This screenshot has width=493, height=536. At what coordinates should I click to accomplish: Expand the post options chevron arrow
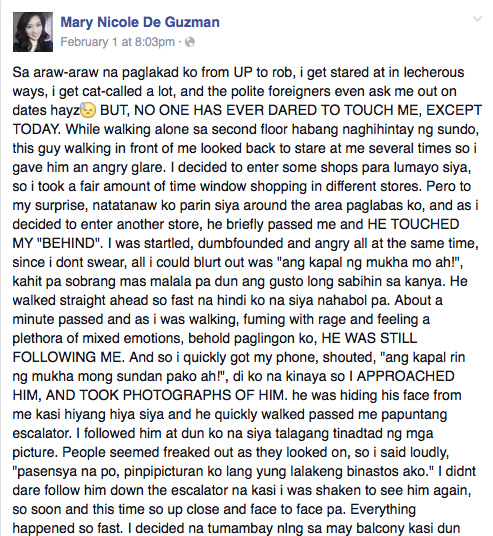point(477,18)
